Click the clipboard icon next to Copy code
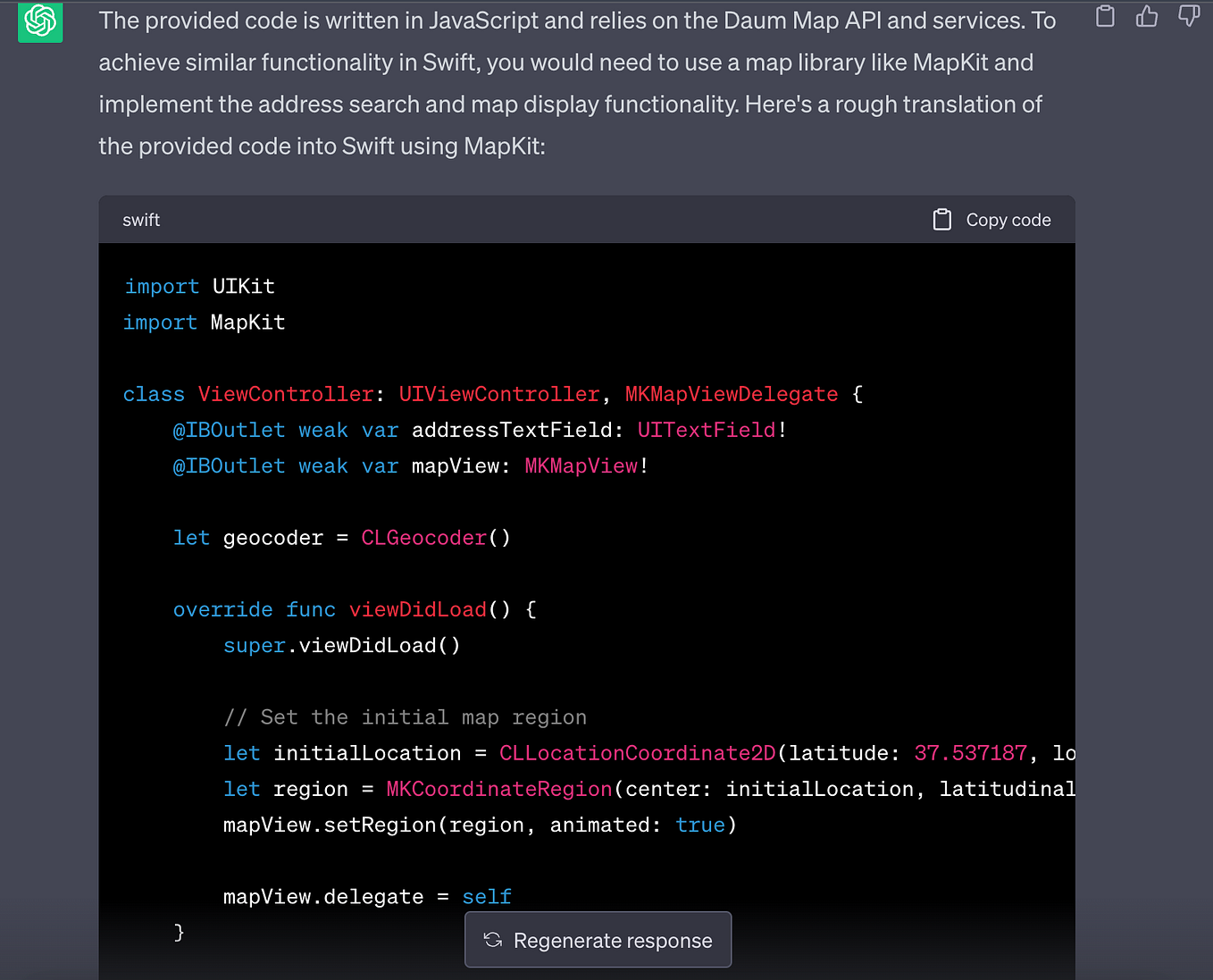Viewport: 1213px width, 980px height. pos(941,219)
